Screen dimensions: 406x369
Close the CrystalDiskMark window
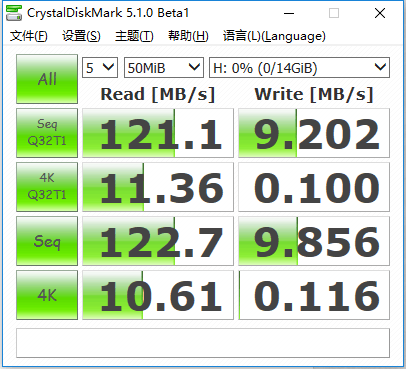point(380,13)
